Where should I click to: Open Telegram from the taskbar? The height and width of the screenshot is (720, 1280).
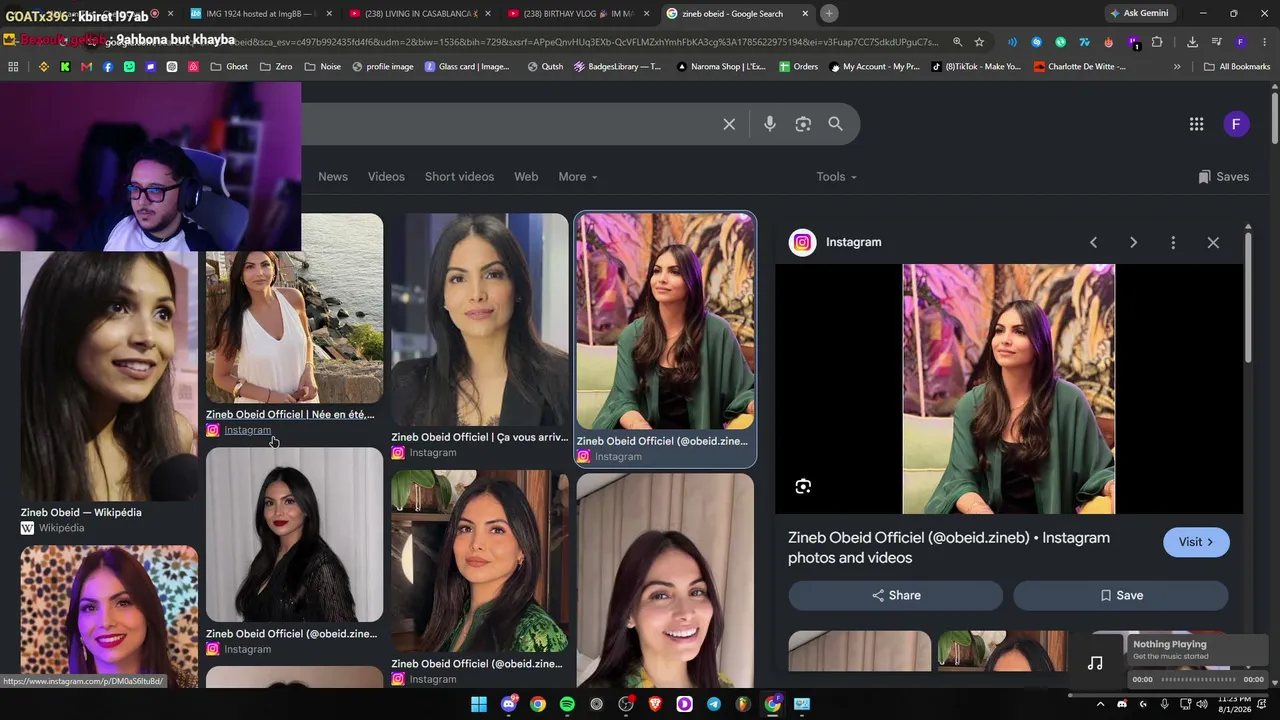tap(713, 704)
